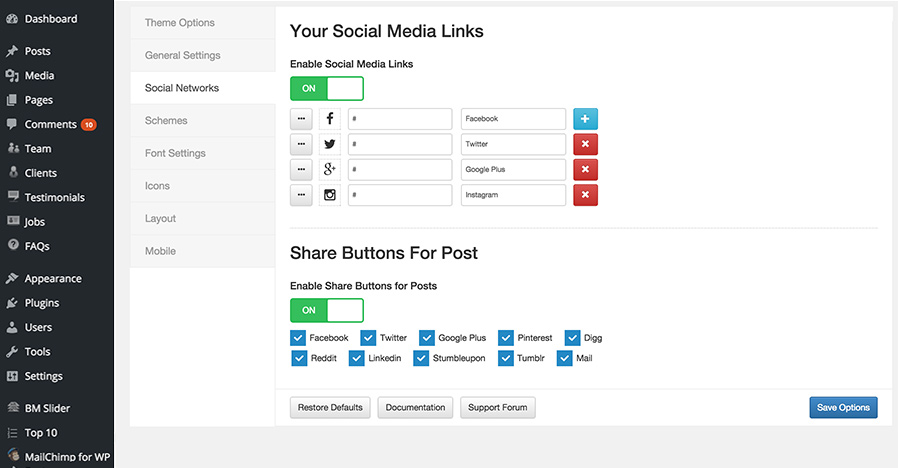Uncheck the Twitter share checkbox

(368, 338)
